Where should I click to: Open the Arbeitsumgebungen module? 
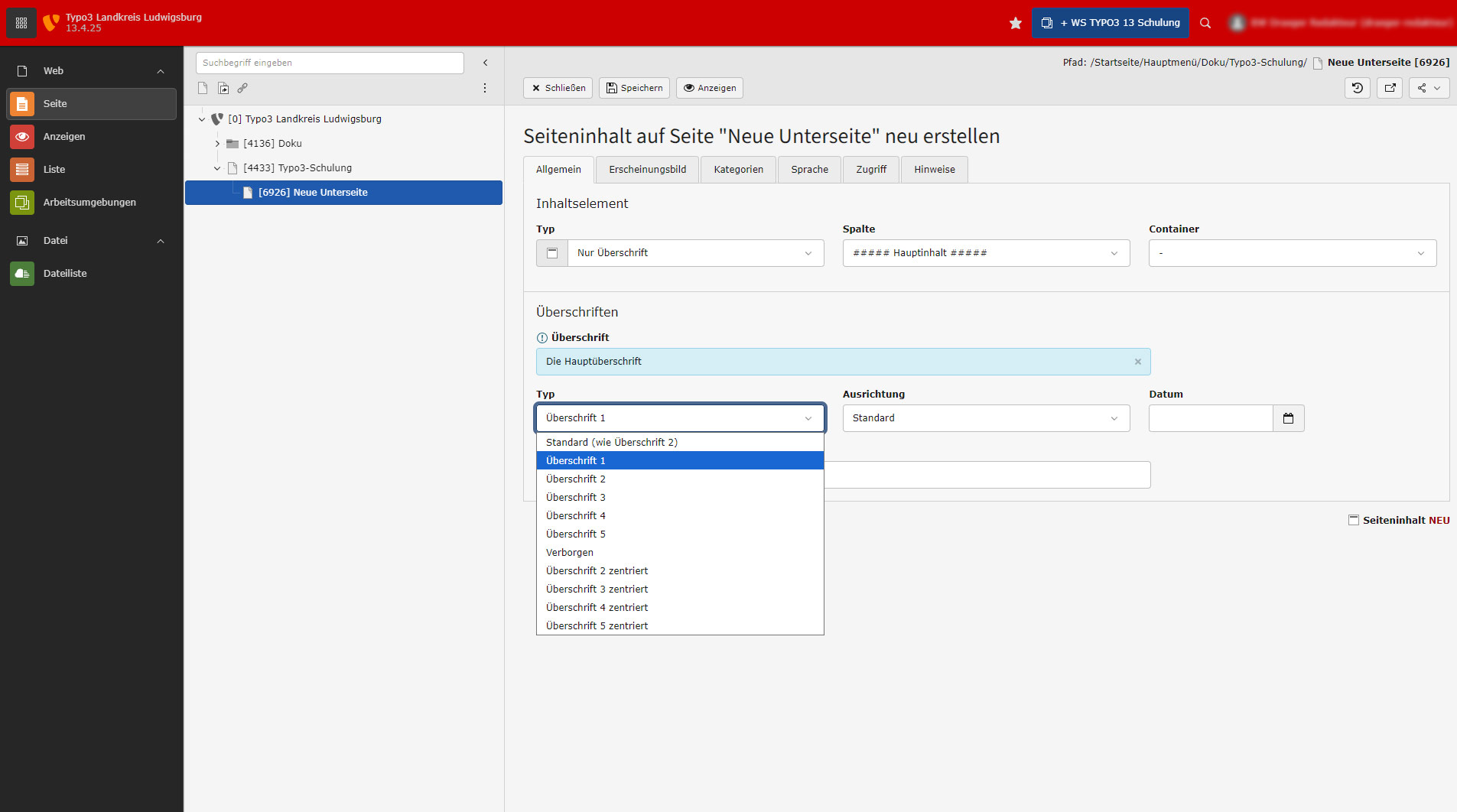pos(89,203)
